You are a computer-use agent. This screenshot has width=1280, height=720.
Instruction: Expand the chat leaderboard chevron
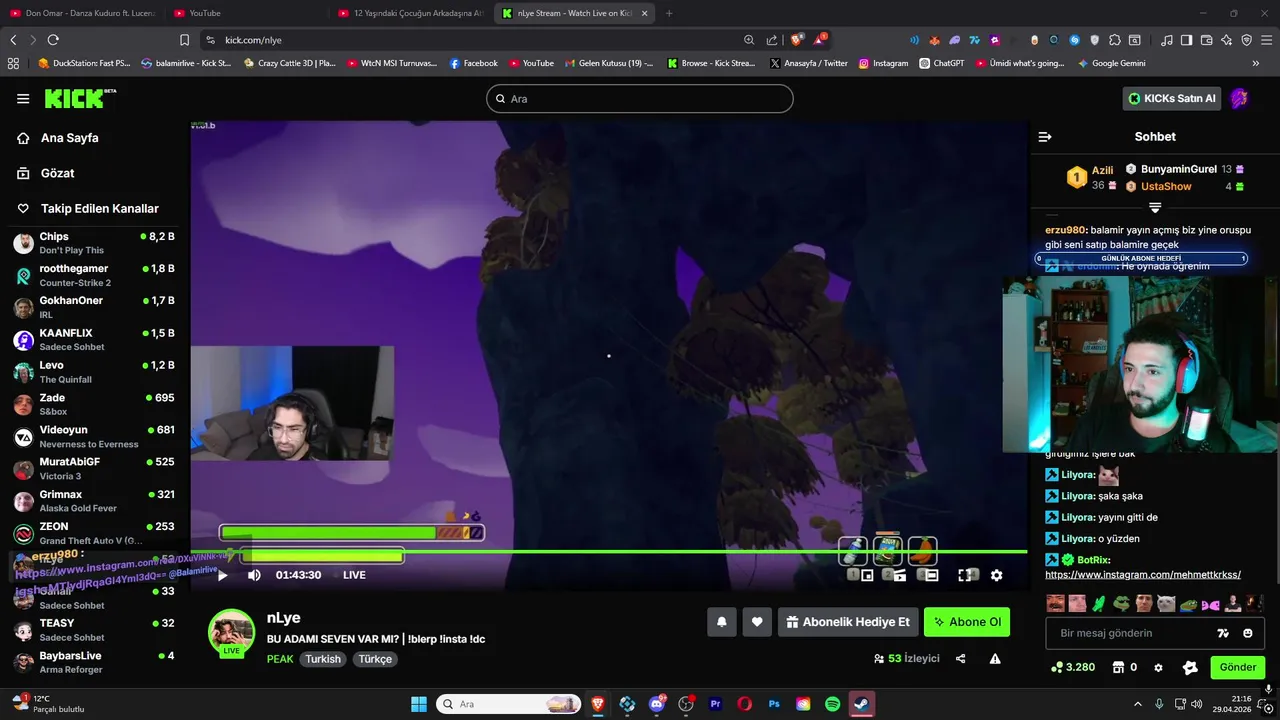[1155, 208]
